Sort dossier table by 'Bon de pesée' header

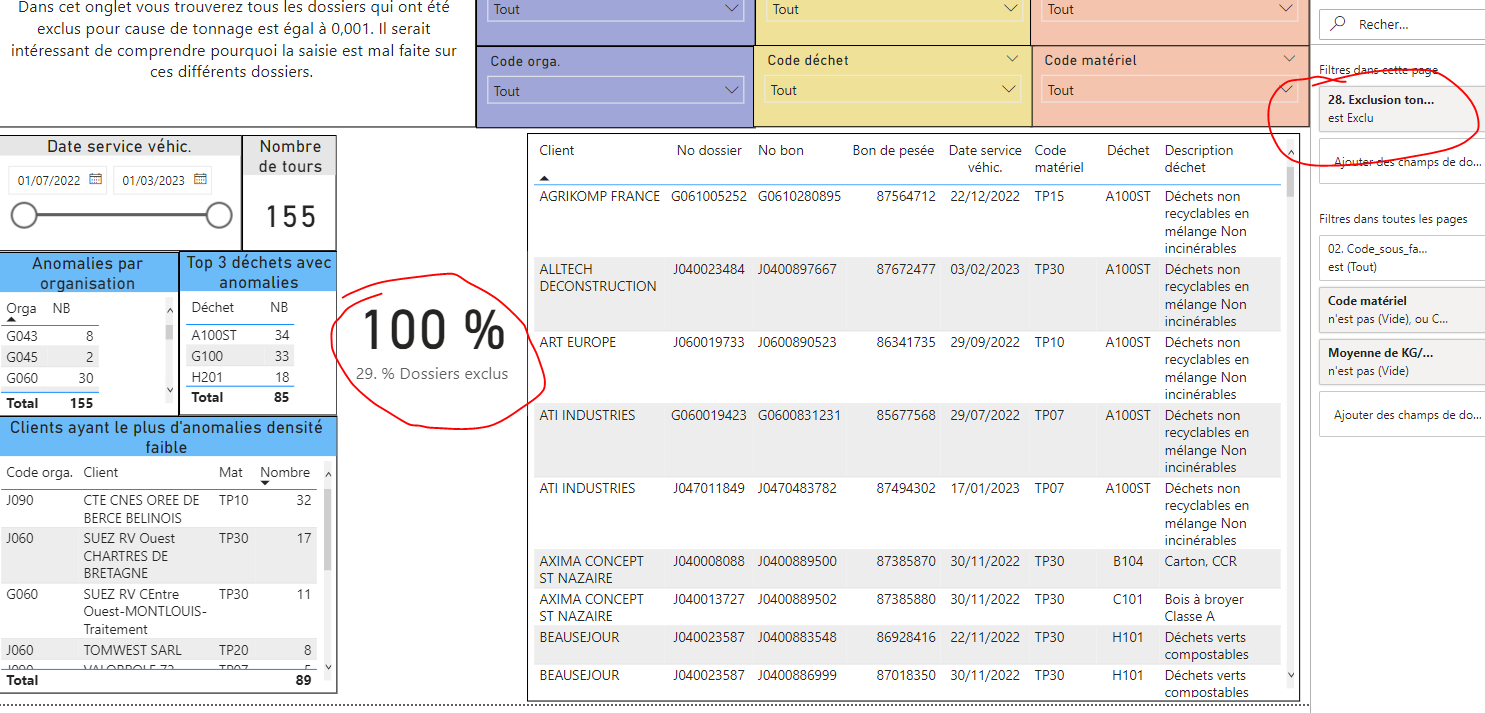coord(893,151)
